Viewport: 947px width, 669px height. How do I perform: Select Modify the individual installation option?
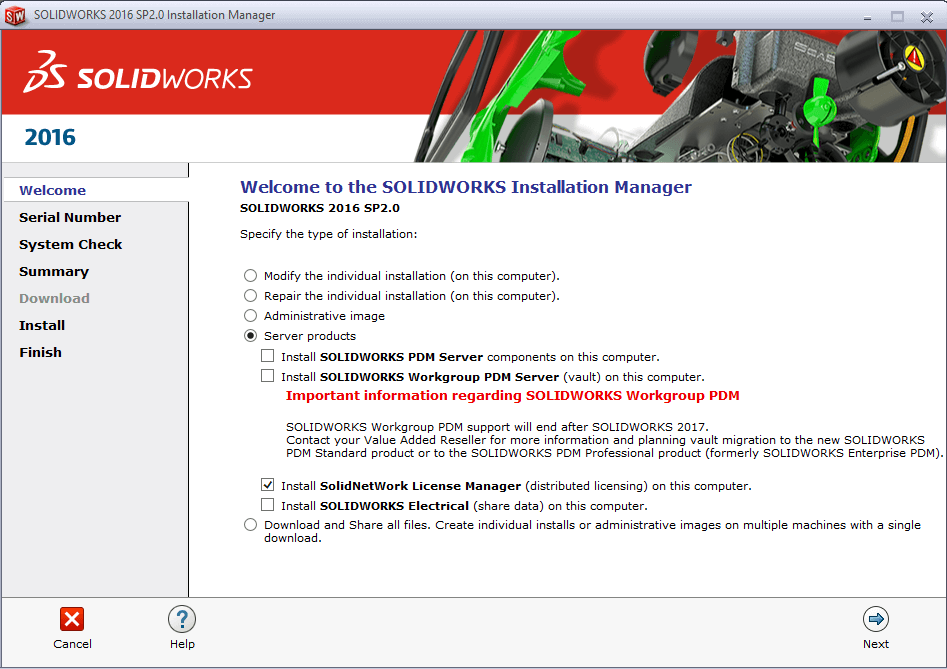click(250, 276)
